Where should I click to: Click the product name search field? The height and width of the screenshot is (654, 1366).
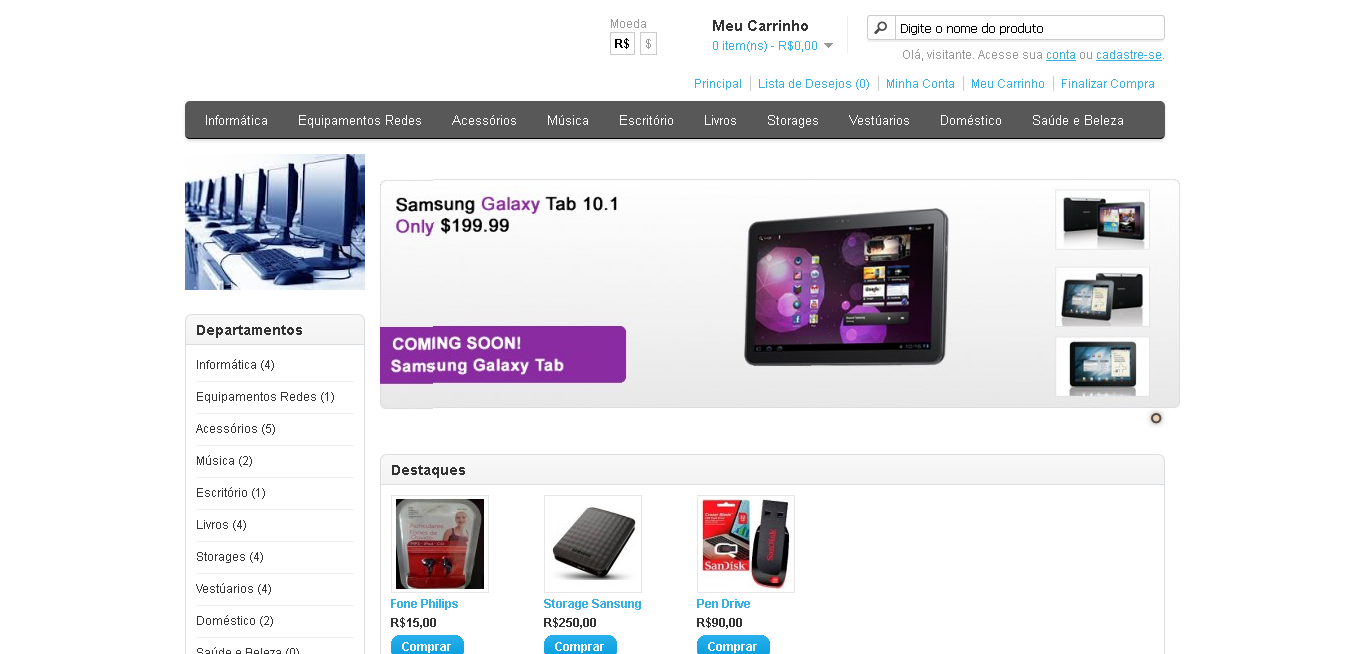[1029, 28]
